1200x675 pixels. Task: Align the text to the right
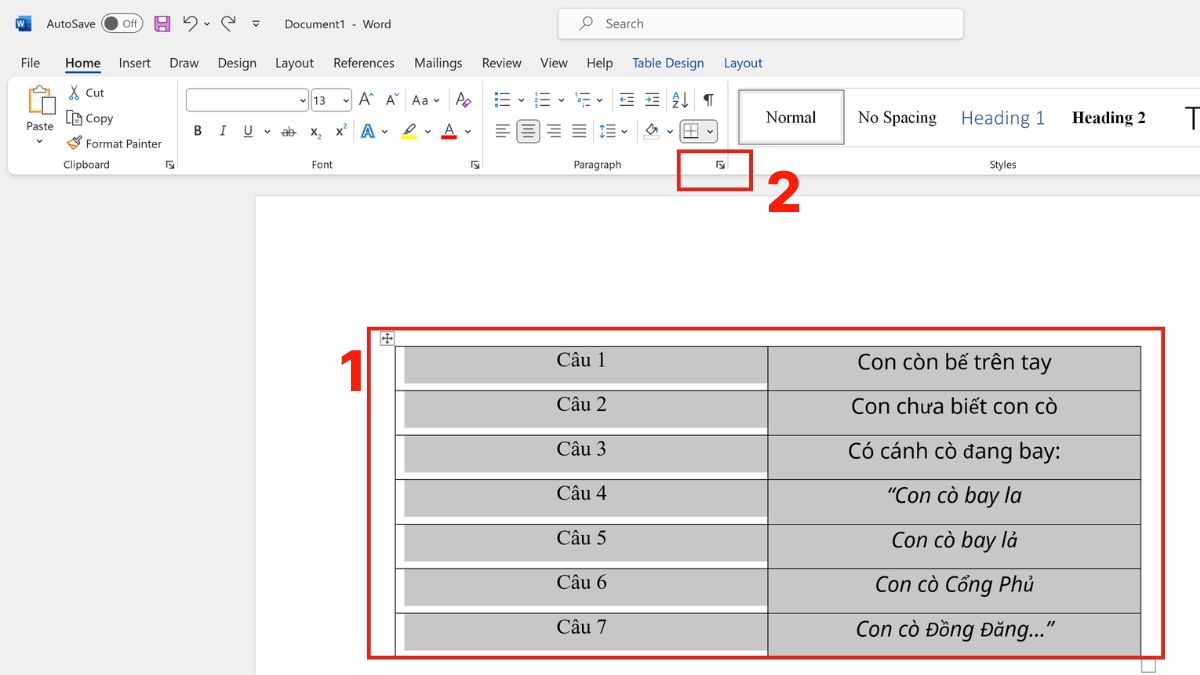[x=554, y=131]
